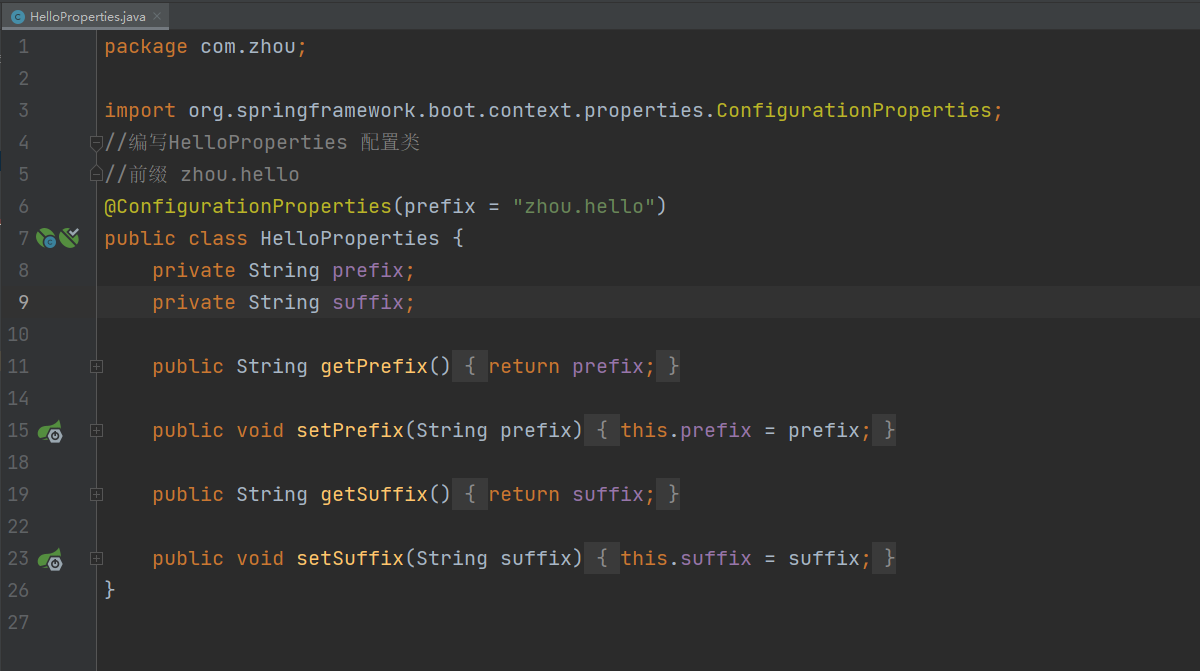Click the suffix field declaration on line 9
1200x671 pixels.
click(283, 303)
